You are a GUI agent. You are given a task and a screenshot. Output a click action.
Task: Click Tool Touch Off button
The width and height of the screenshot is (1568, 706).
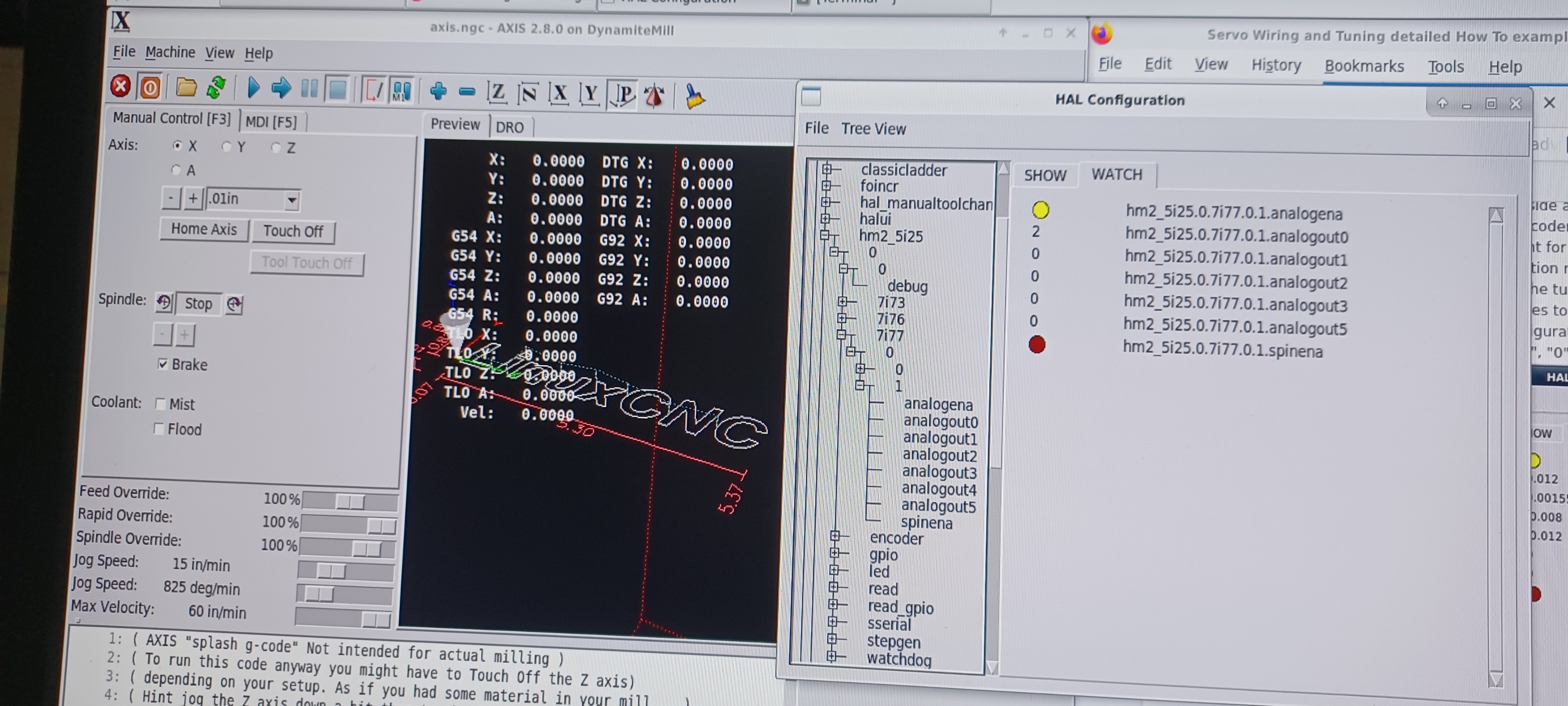tap(307, 263)
